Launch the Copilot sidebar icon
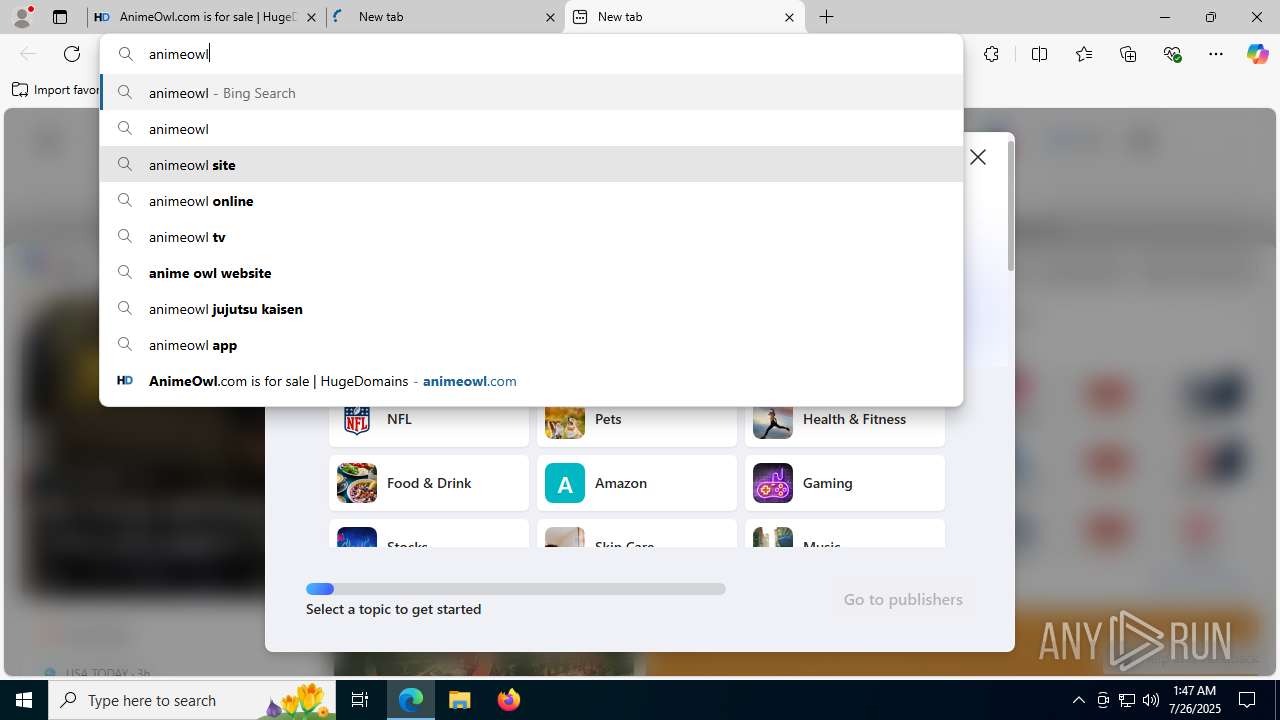 pos(1257,54)
